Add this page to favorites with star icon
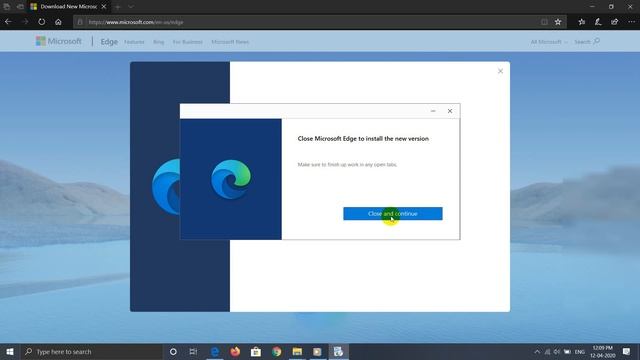Screen dimensions: 640x360 point(558,22)
